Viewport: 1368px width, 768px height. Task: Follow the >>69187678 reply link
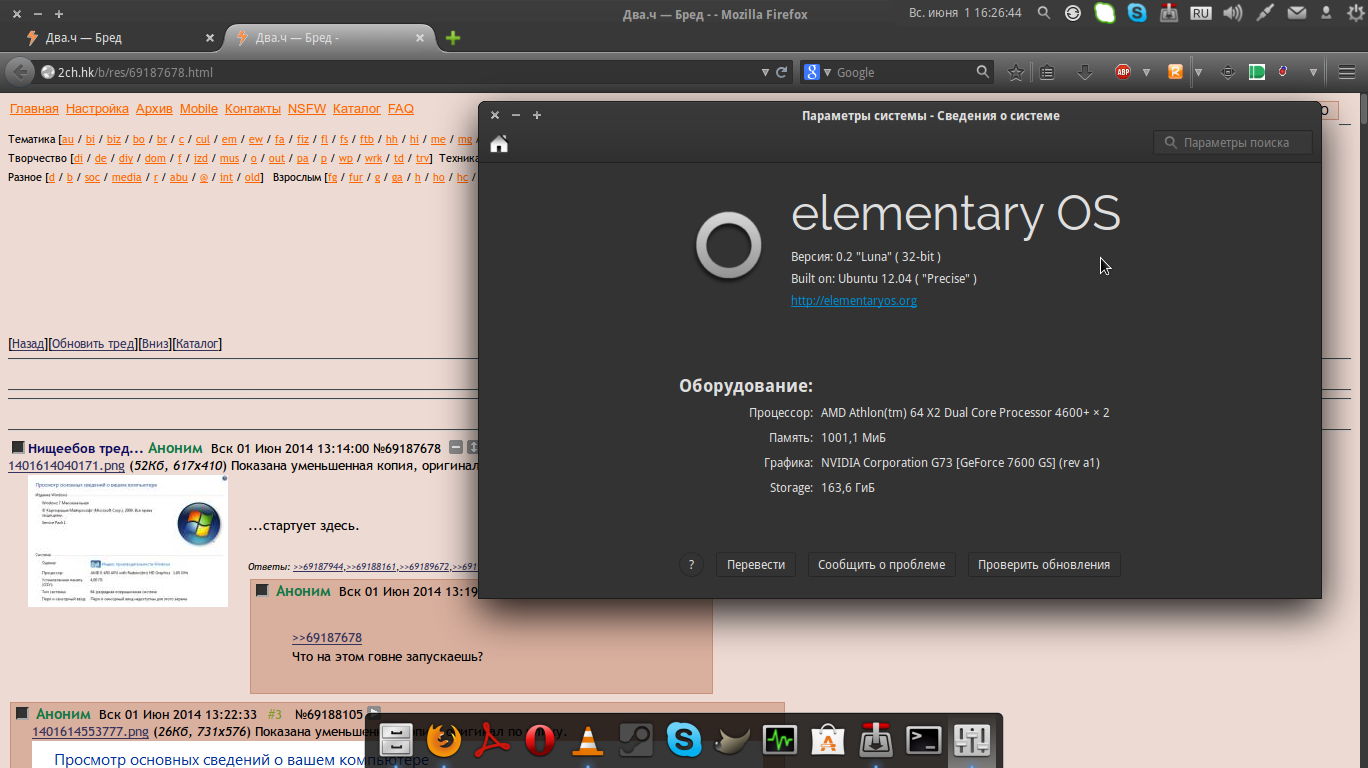[327, 638]
